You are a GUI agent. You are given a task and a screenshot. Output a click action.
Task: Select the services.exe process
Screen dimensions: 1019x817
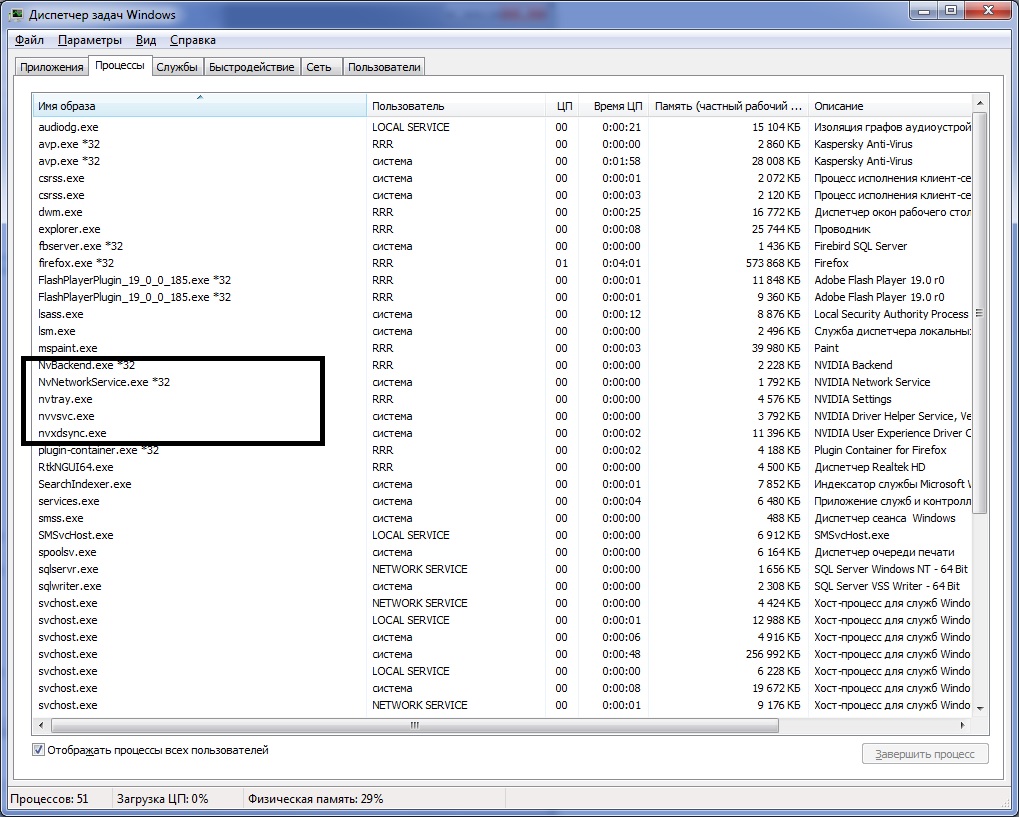[x=502, y=501]
